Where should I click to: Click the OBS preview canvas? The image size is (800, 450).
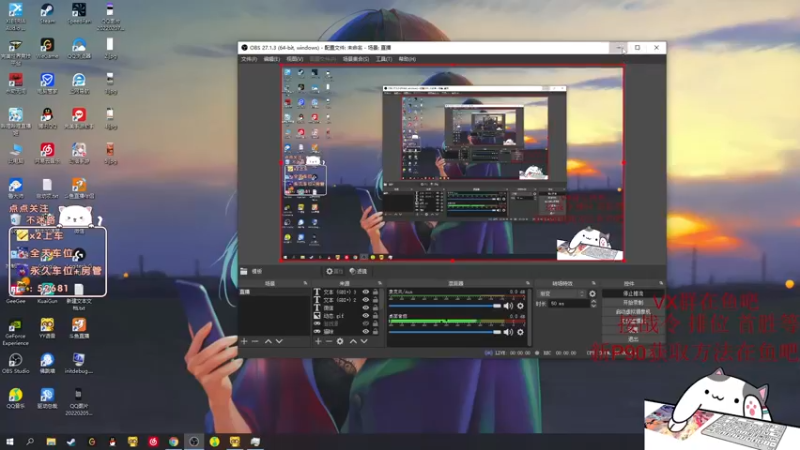[452, 163]
